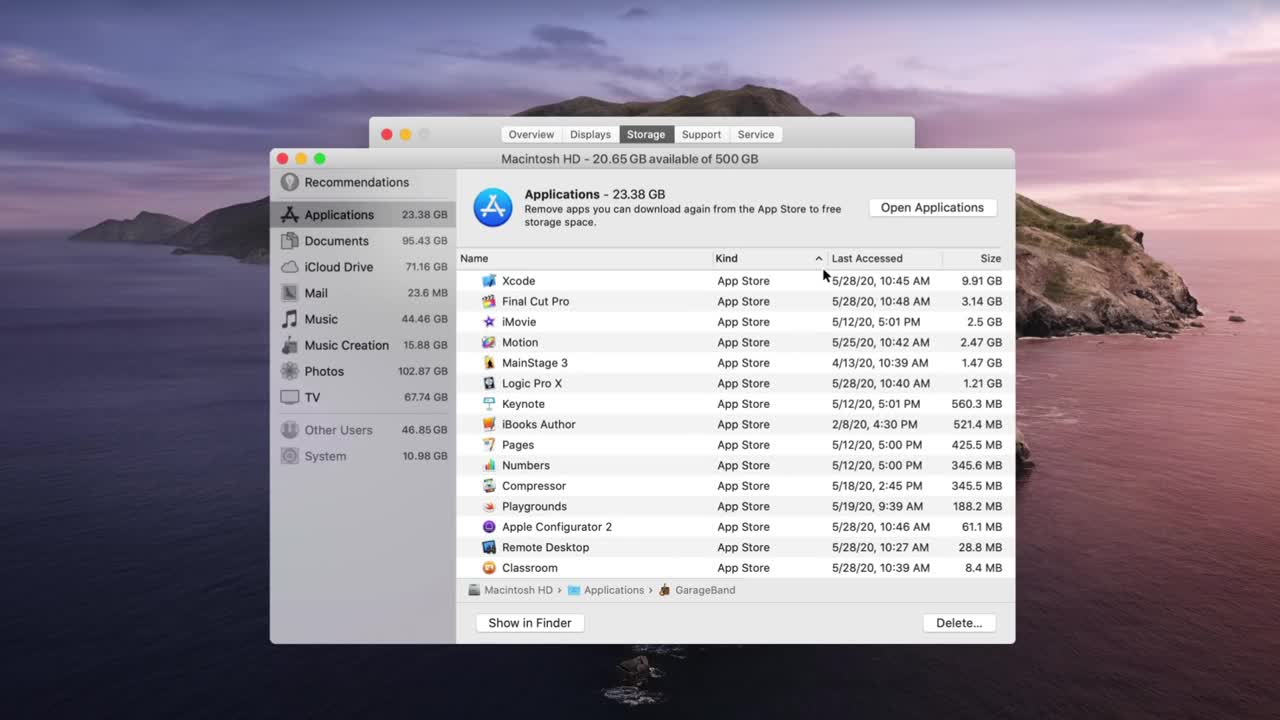Click the Final Cut Pro app icon
Screen dimensions: 1280x720
click(x=489, y=301)
